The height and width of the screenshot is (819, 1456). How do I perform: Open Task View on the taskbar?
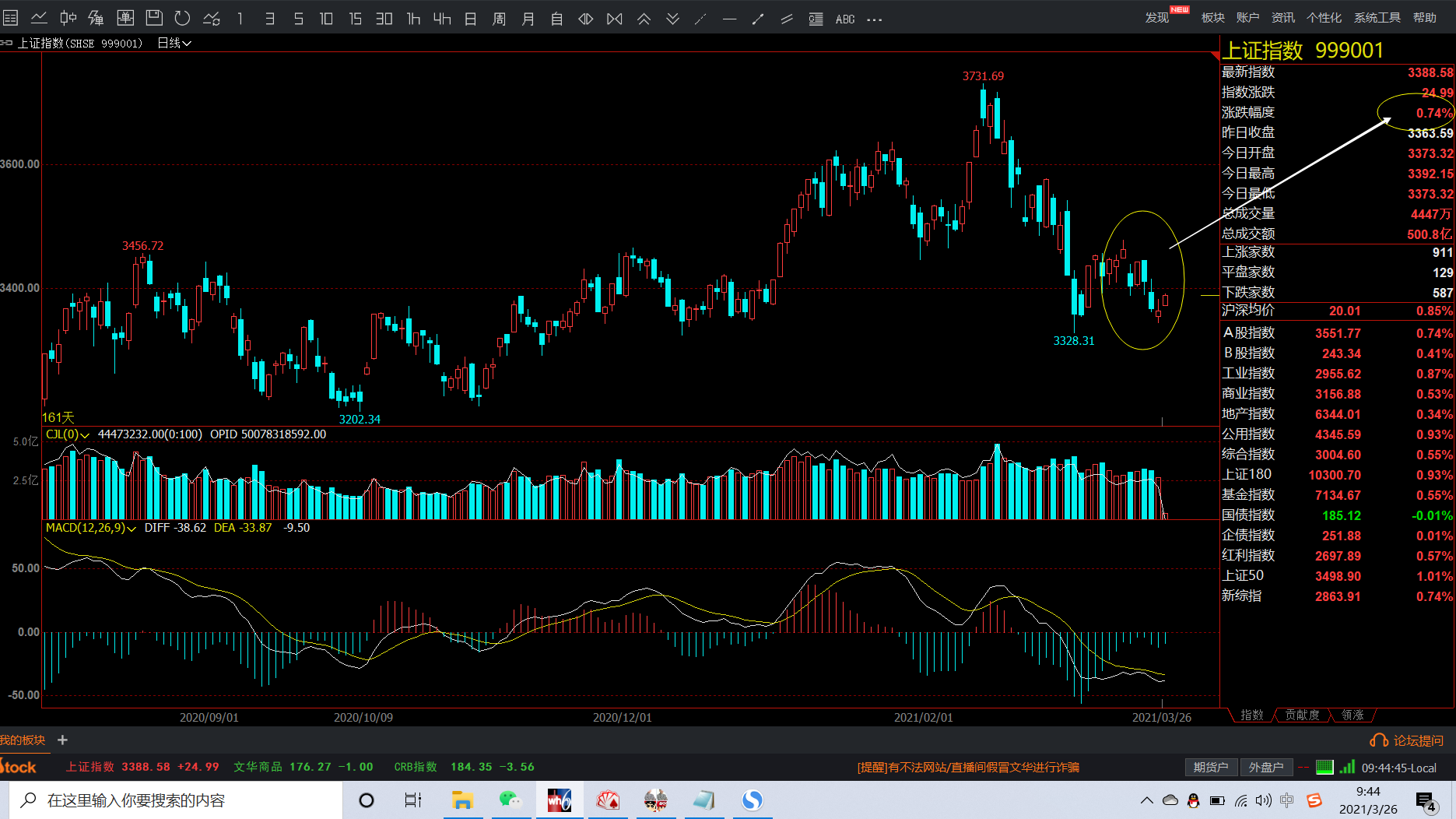(413, 800)
